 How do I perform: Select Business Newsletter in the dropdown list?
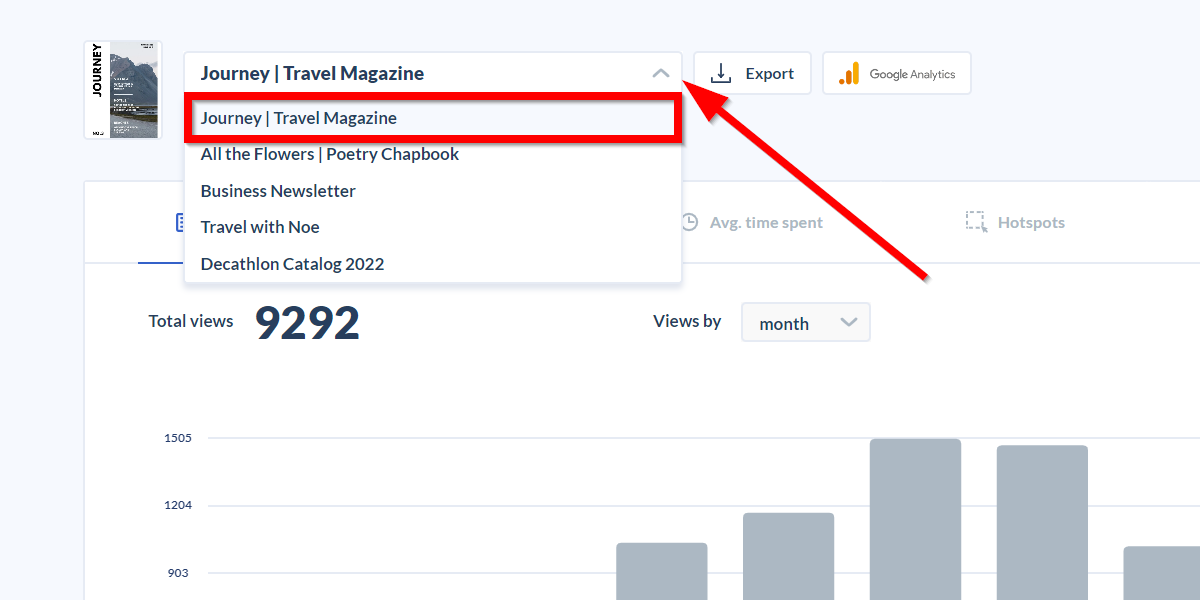[278, 191]
